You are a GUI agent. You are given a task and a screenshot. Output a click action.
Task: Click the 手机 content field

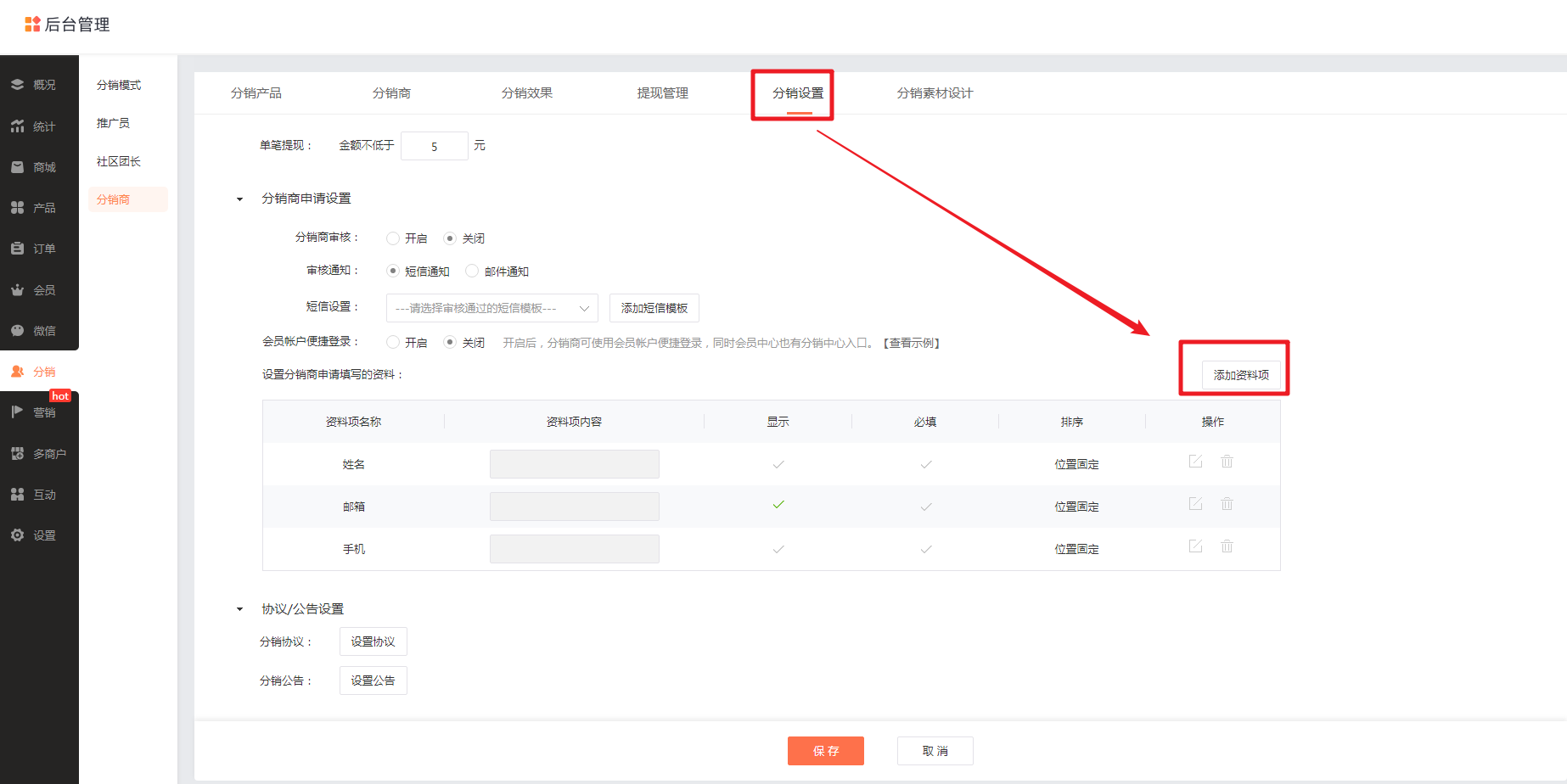coord(575,549)
